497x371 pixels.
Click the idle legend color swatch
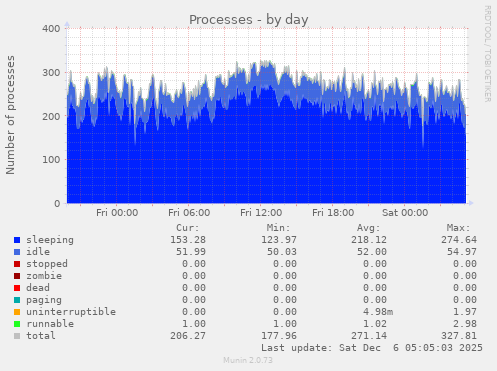[x=17, y=252]
